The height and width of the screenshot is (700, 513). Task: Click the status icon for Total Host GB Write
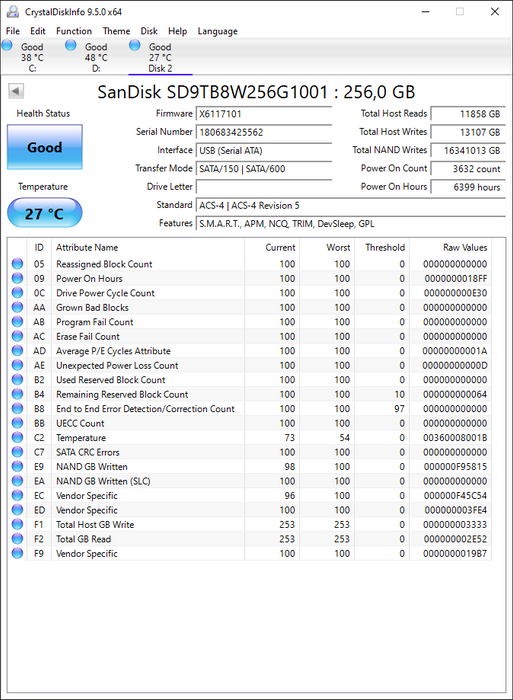17,524
